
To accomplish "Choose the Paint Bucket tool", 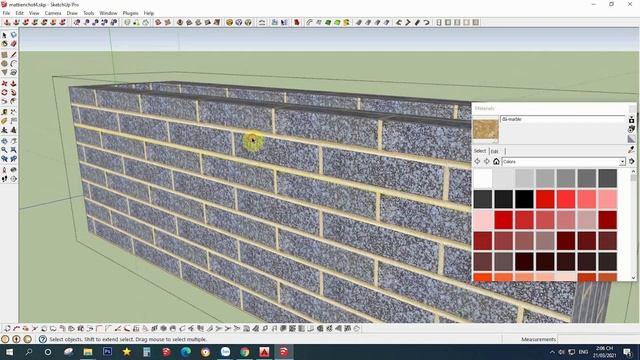I will click(x=4, y=44).
